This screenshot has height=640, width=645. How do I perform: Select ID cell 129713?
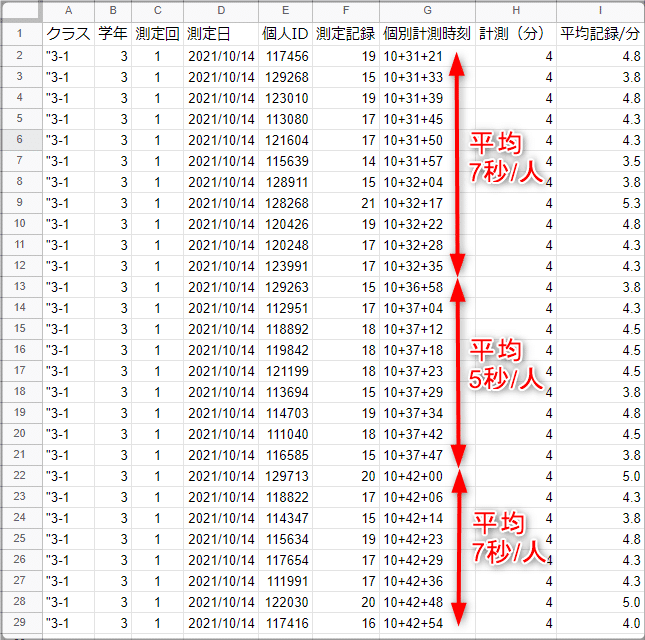click(x=285, y=476)
